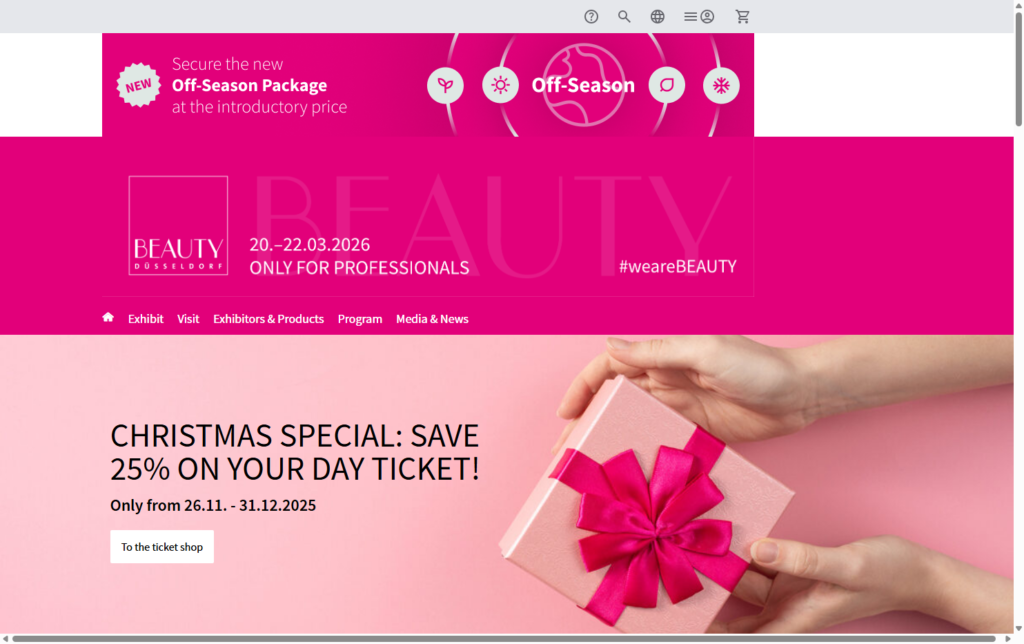The image size is (1024, 644).
Task: Click the BEAUTY Düsseldorf logo
Action: 178,225
